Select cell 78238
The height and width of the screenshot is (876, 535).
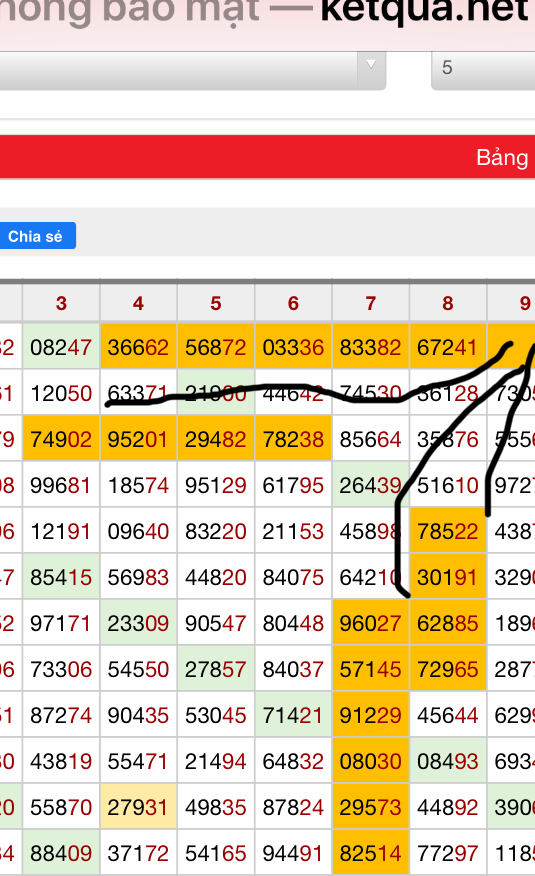tap(293, 439)
